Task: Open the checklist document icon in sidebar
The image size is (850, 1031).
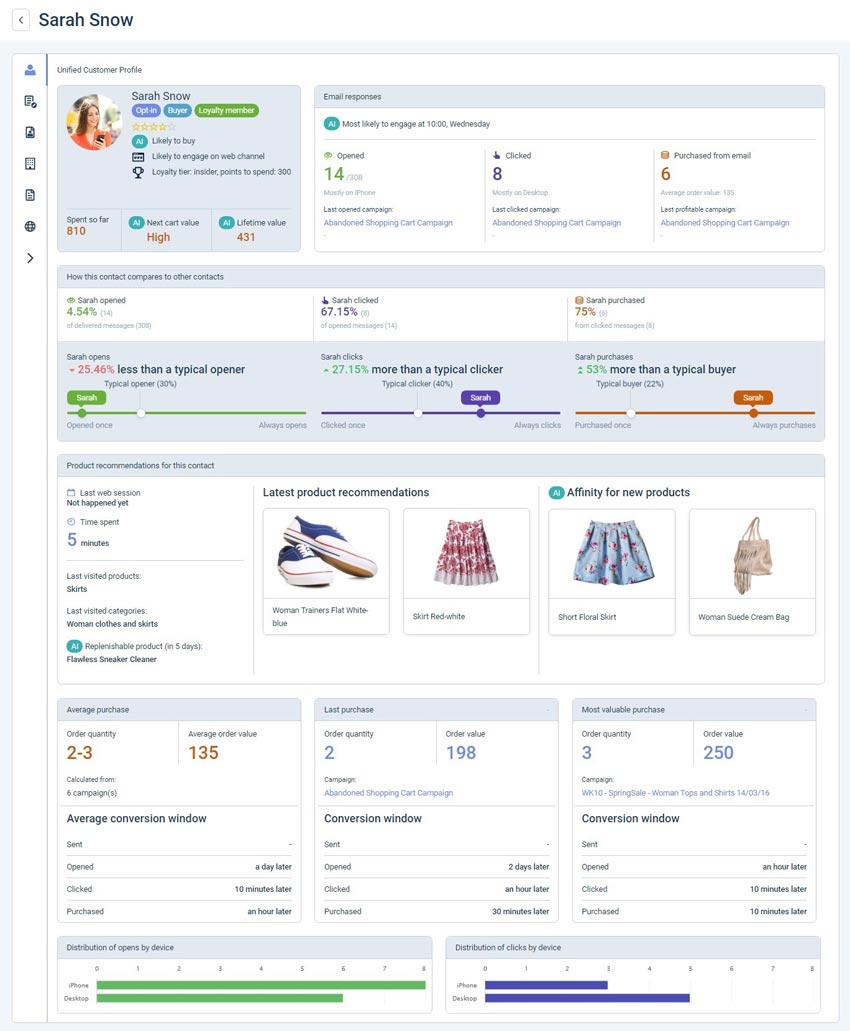Action: point(30,101)
